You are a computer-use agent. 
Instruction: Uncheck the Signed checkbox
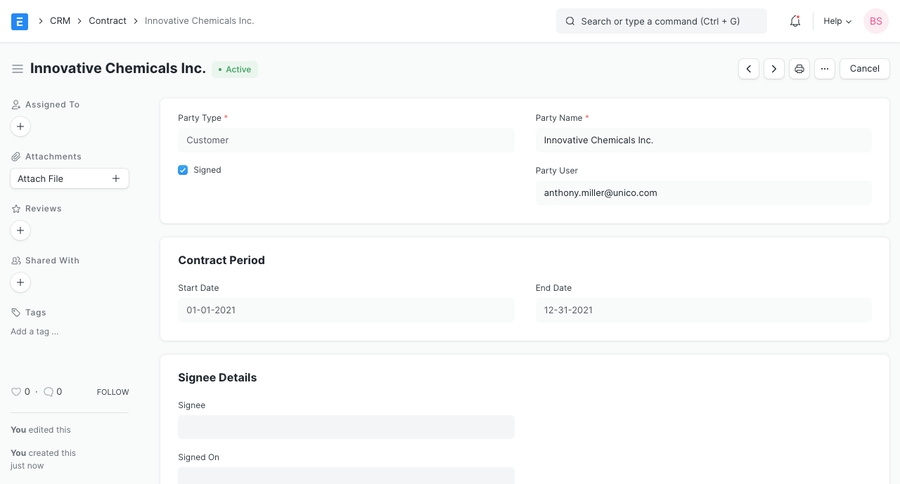(183, 170)
